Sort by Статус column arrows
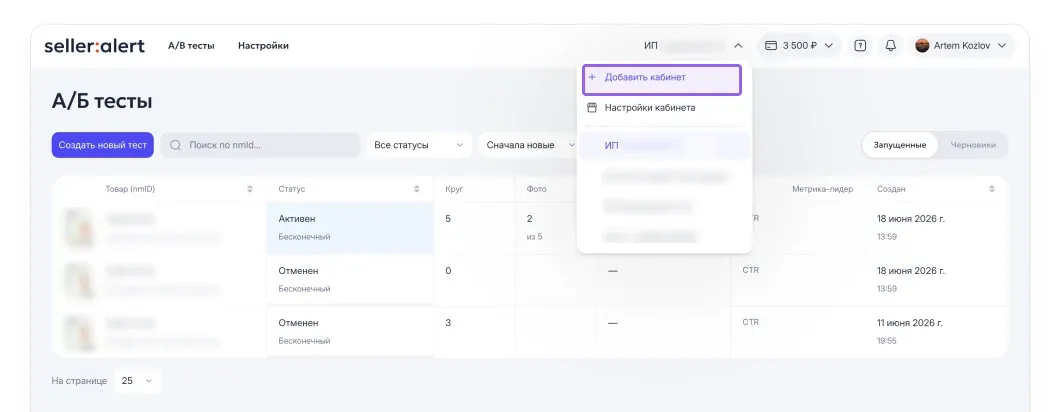The image size is (1060, 412). [416, 189]
